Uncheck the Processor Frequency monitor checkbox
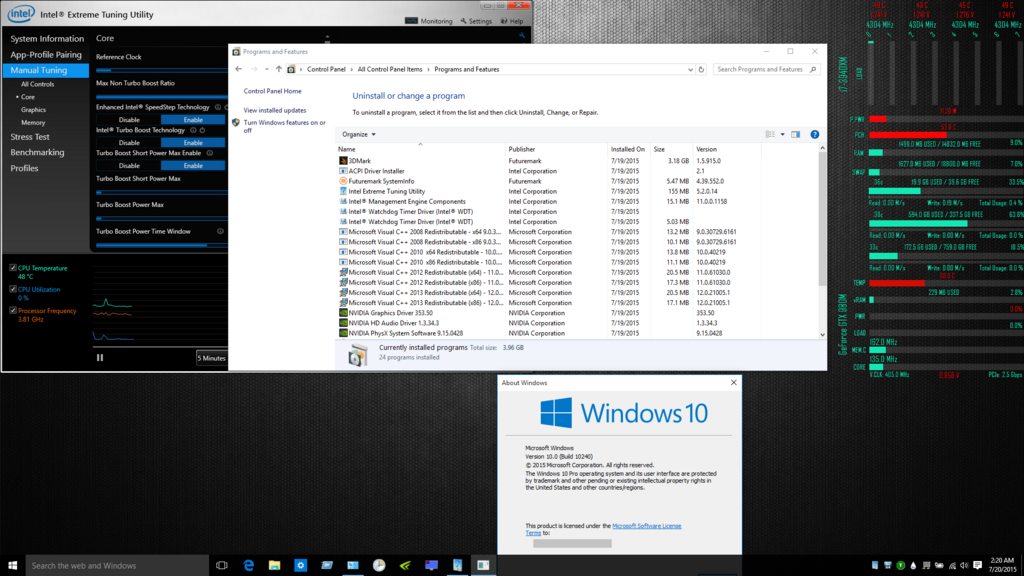The image size is (1024, 576). pos(12,310)
